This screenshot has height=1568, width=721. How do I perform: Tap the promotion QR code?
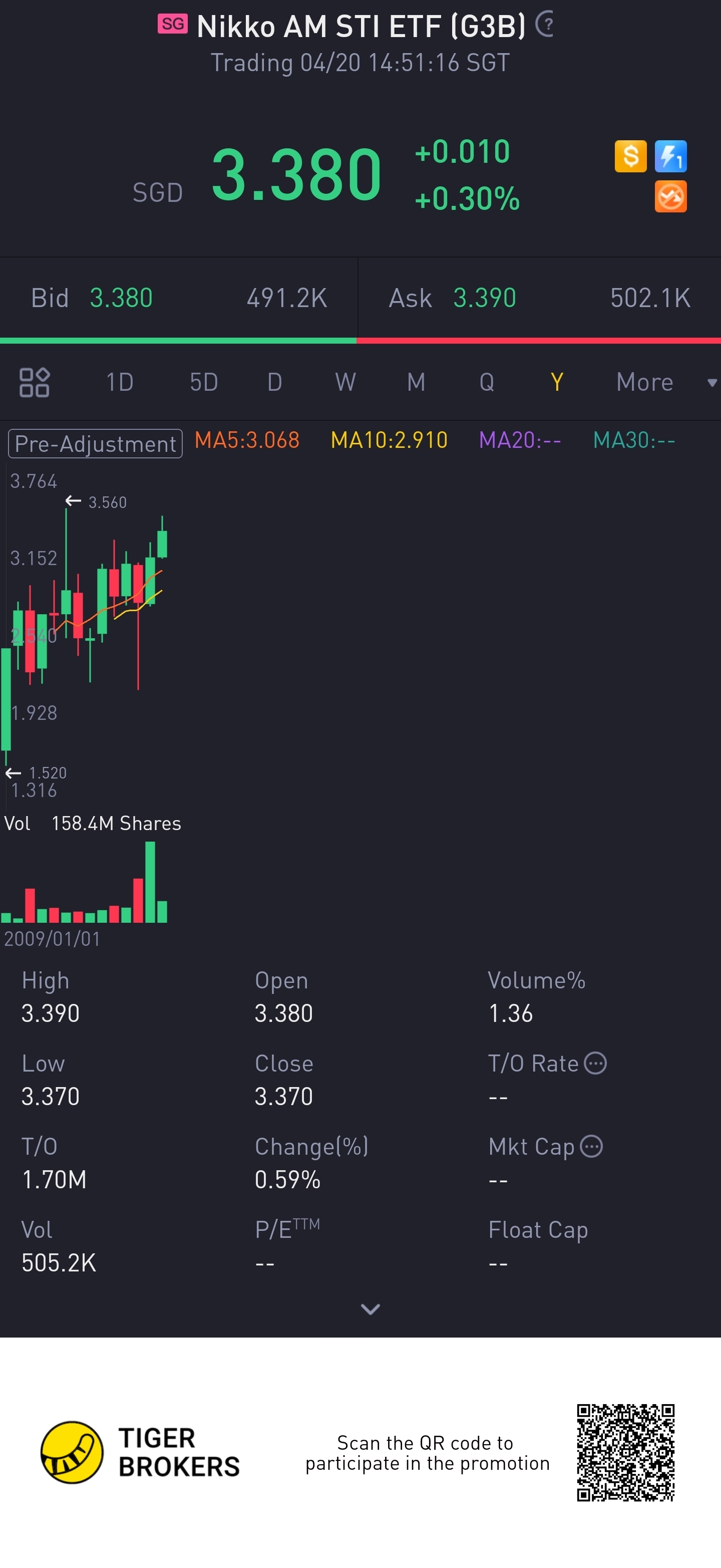tap(625, 1452)
